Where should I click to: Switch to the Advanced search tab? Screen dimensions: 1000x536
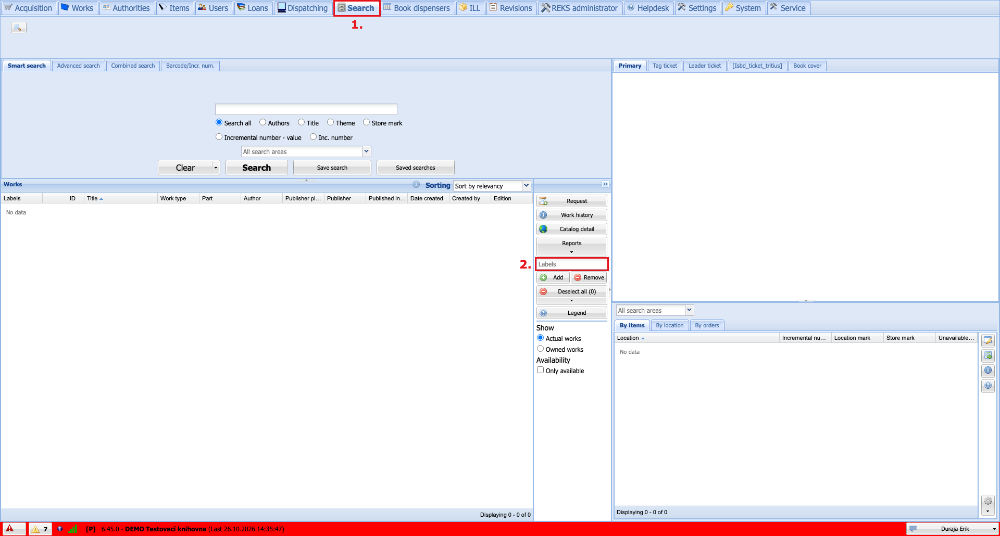[x=78, y=66]
